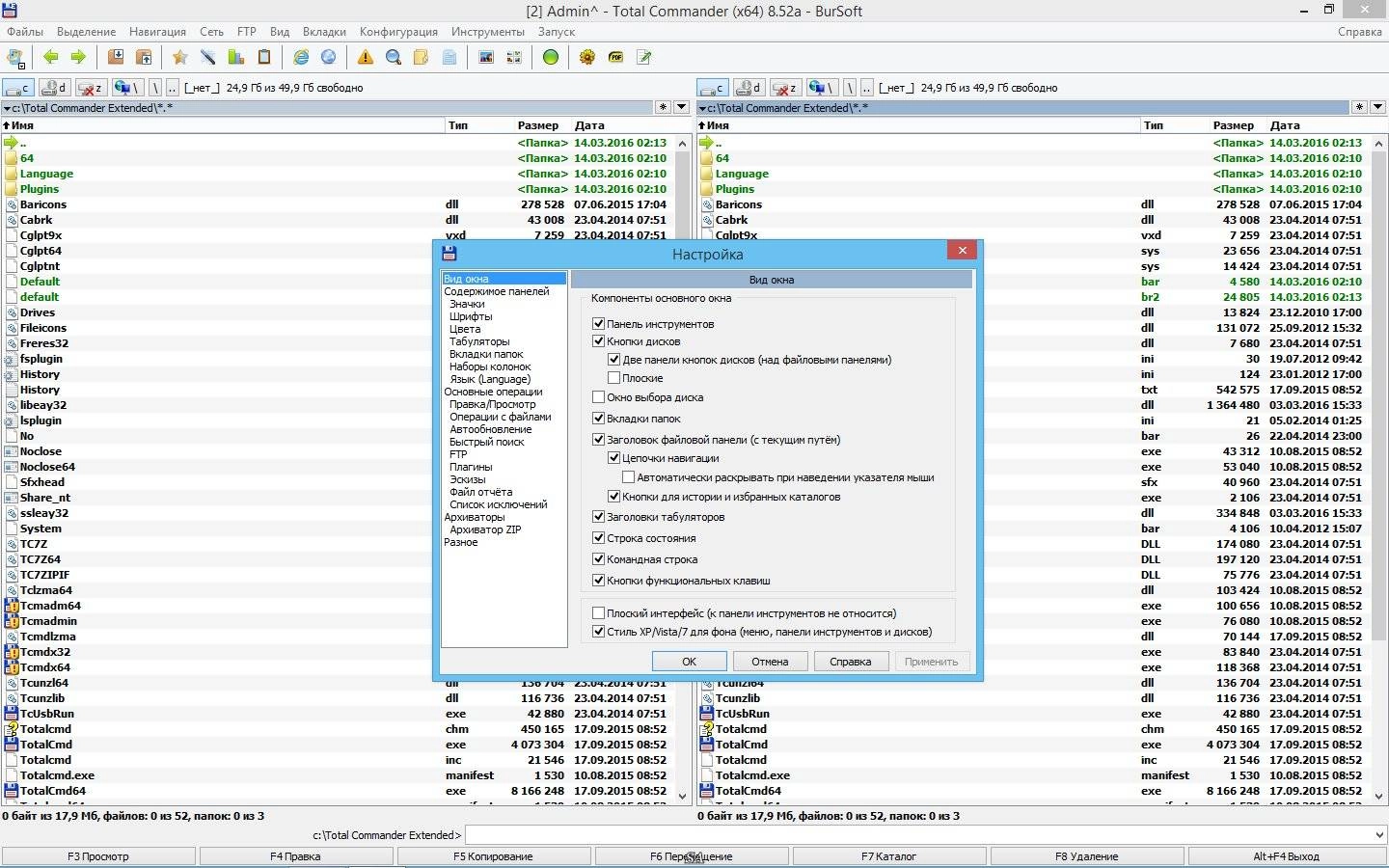This screenshot has width=1389, height=868.
Task: Click the green circle toolbar icon
Action: click(x=551, y=57)
